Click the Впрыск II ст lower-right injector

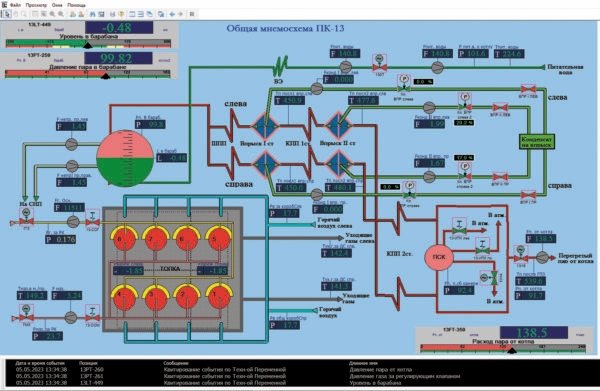[x=338, y=164]
